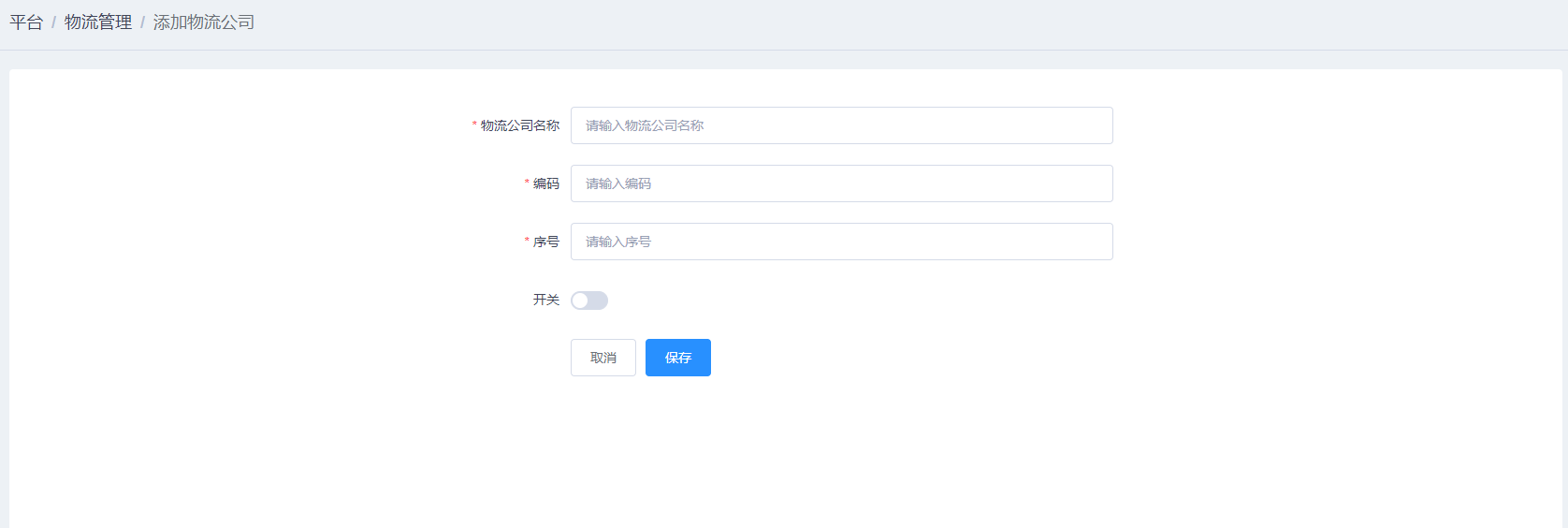Click the required asterisk next to 编码
Viewport: 1568px width, 528px height.
click(527, 183)
